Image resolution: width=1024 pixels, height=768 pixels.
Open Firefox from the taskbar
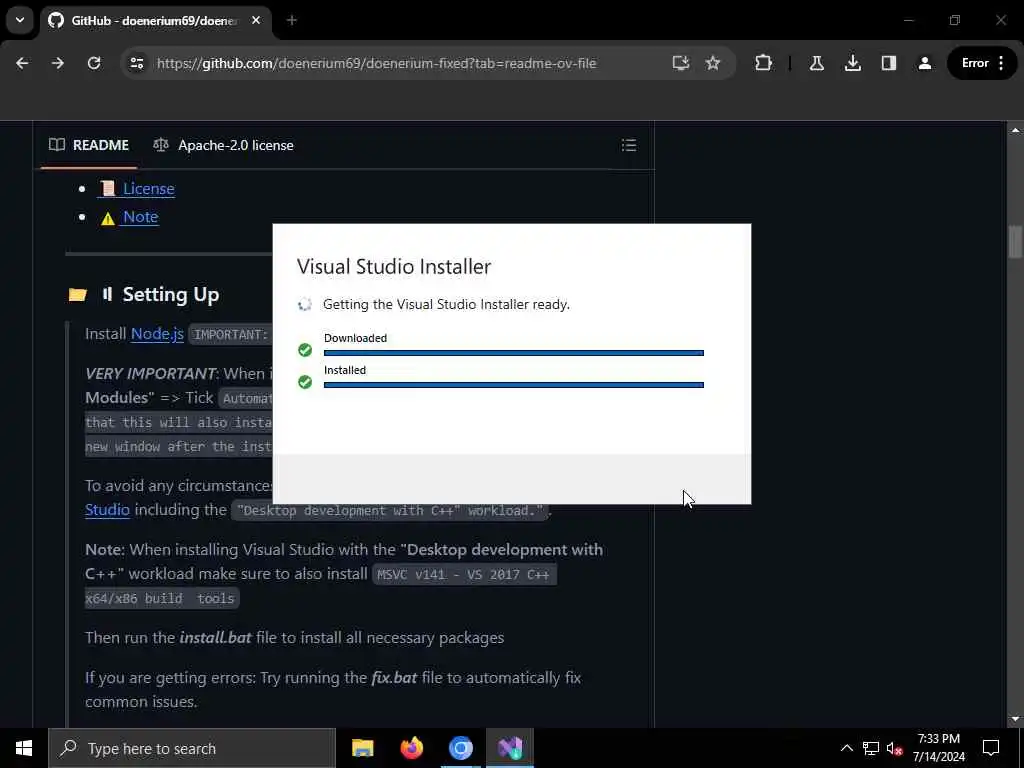(x=411, y=748)
